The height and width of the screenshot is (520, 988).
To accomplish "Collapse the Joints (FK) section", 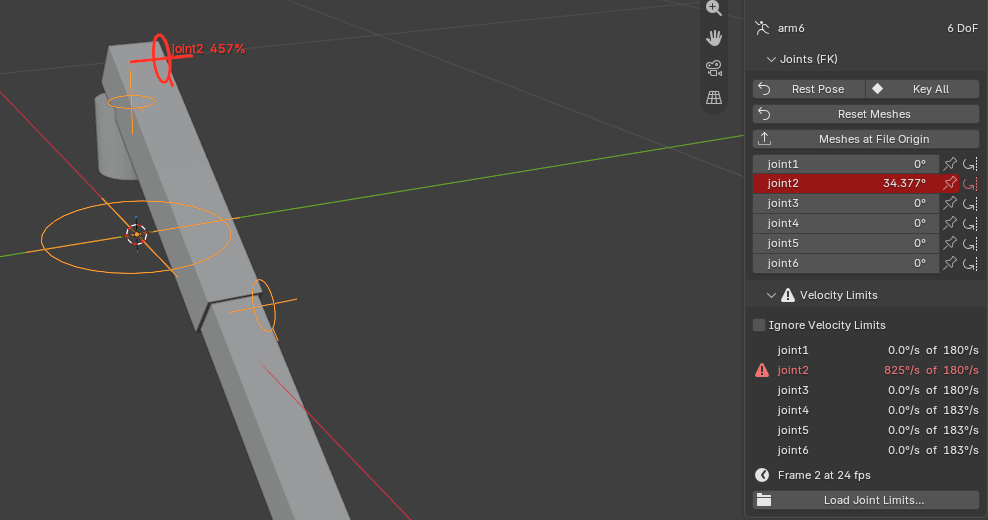I will pos(771,59).
